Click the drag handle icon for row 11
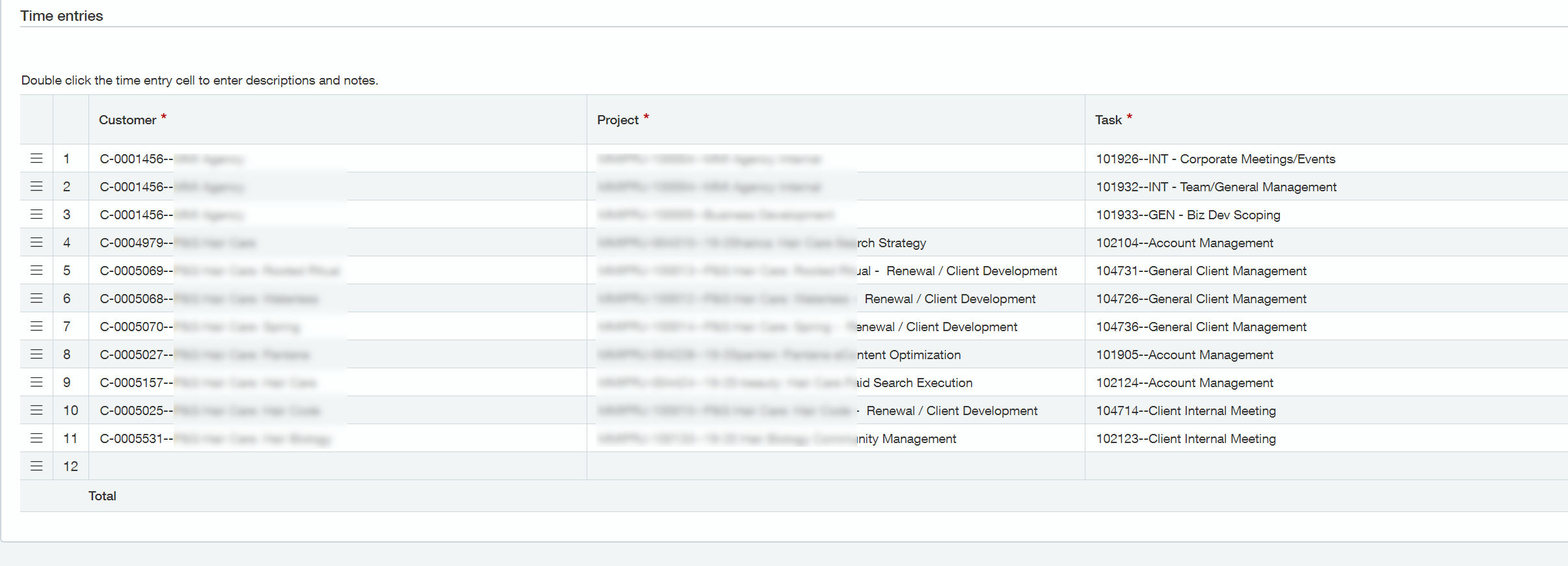 [x=36, y=438]
